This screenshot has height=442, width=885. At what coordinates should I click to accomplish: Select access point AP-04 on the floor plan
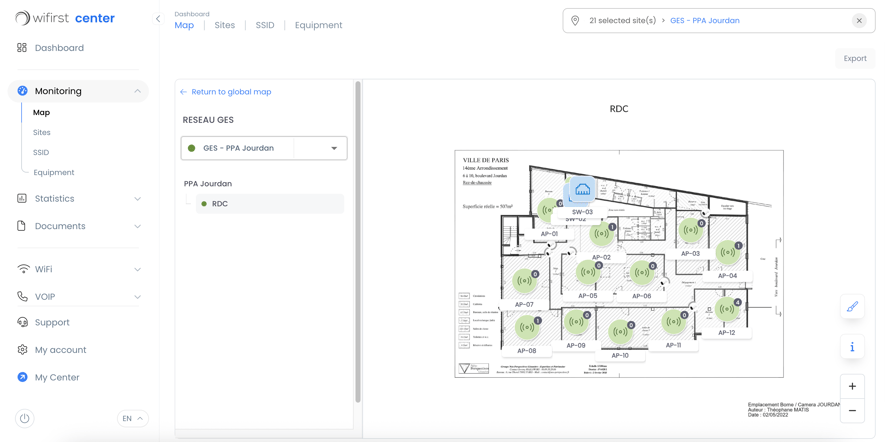(728, 253)
